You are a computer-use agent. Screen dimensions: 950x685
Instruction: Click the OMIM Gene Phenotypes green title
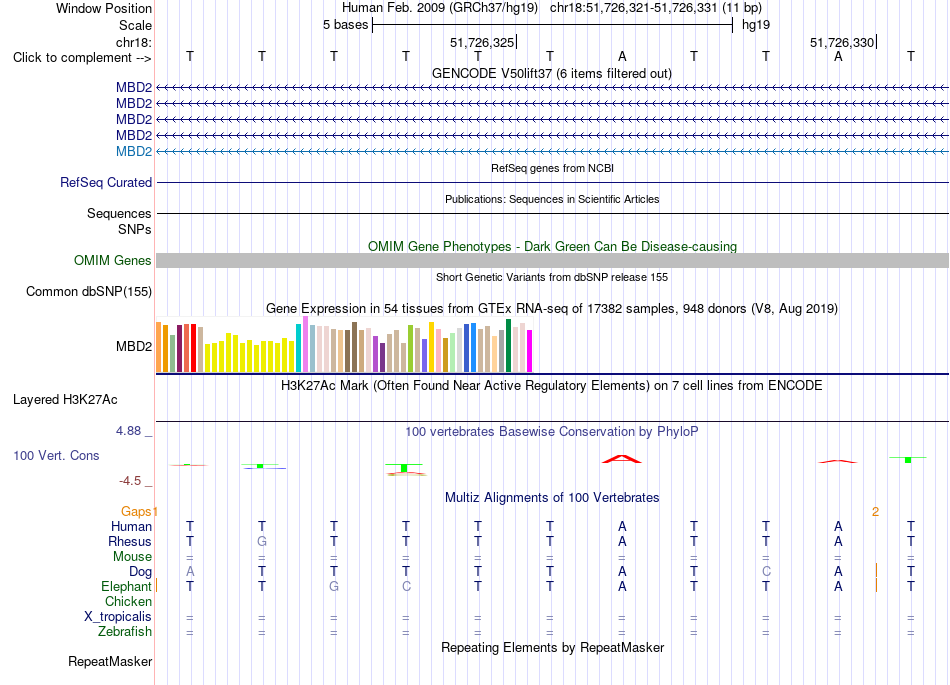coord(552,247)
